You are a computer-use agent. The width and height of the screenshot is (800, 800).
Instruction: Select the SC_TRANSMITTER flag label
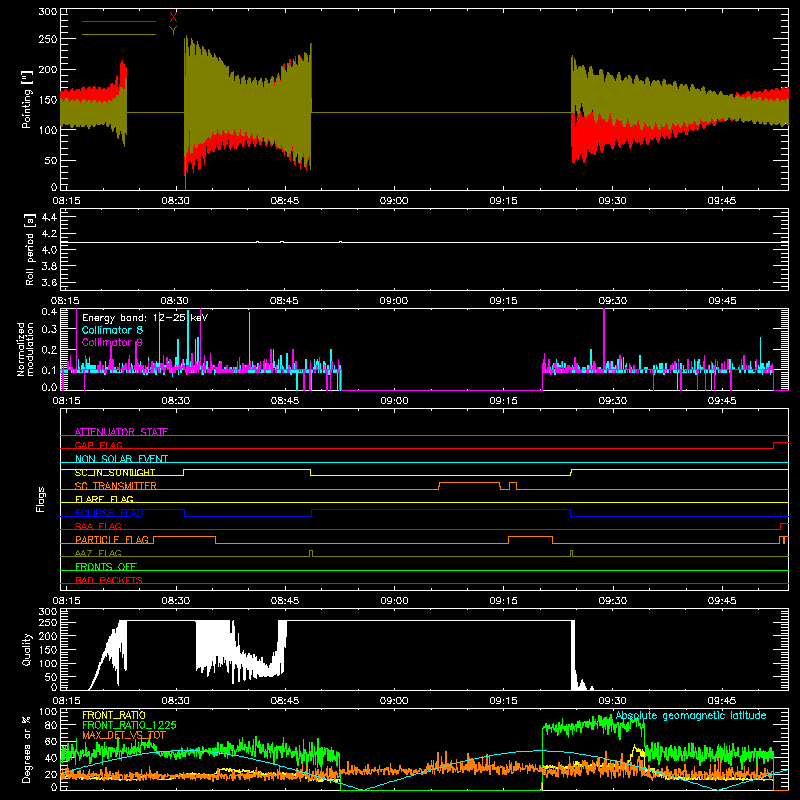116,486
